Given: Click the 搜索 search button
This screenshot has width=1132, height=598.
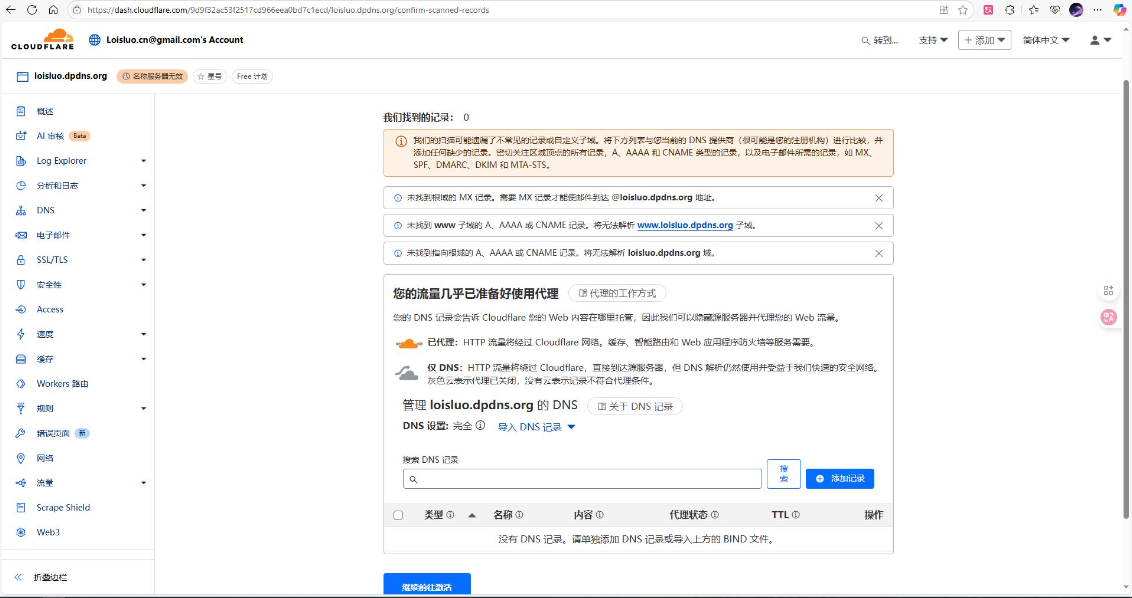Looking at the screenshot, I should 783,474.
